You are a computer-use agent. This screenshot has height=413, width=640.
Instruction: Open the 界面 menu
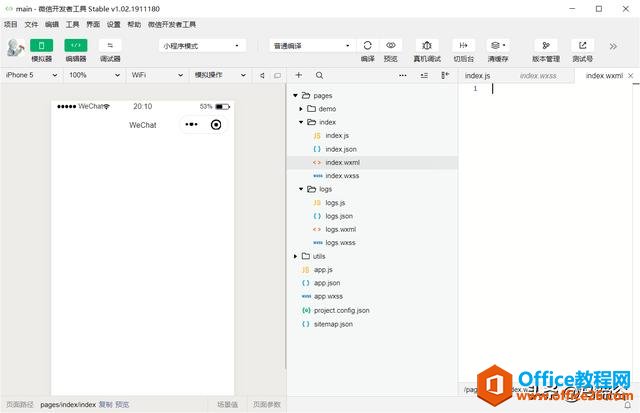[93, 24]
